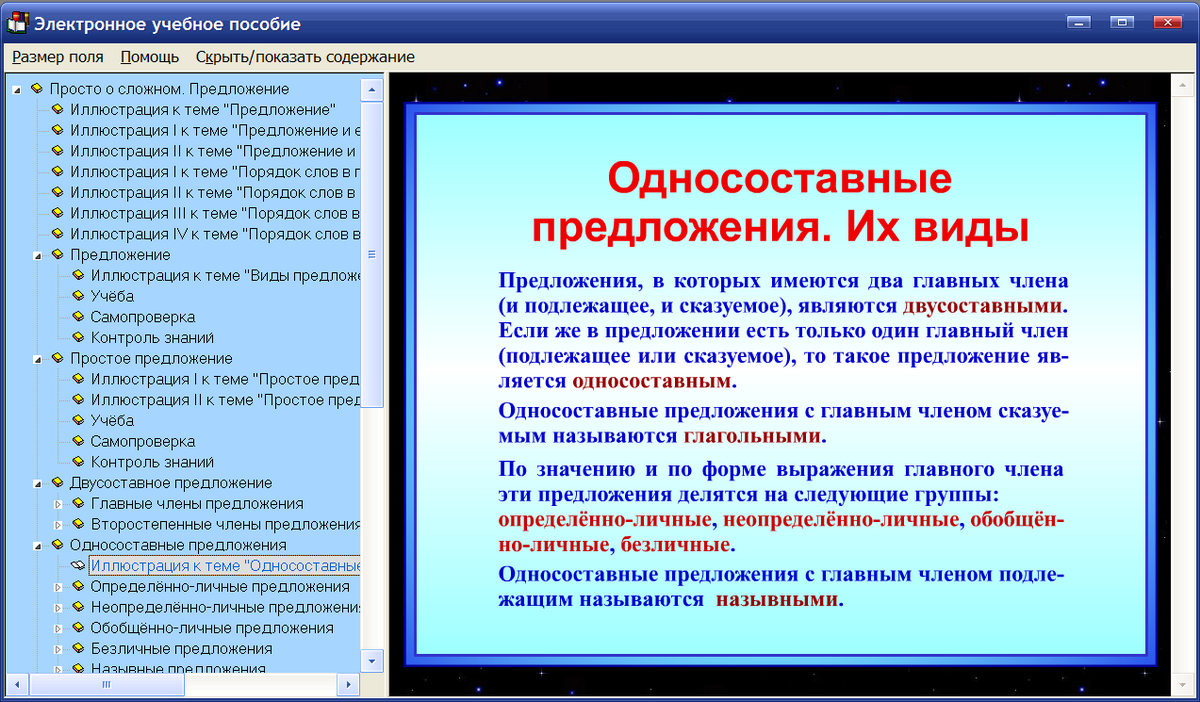Click the scrollbar up arrow in the tree panel
This screenshot has height=702, width=1200.
371,88
